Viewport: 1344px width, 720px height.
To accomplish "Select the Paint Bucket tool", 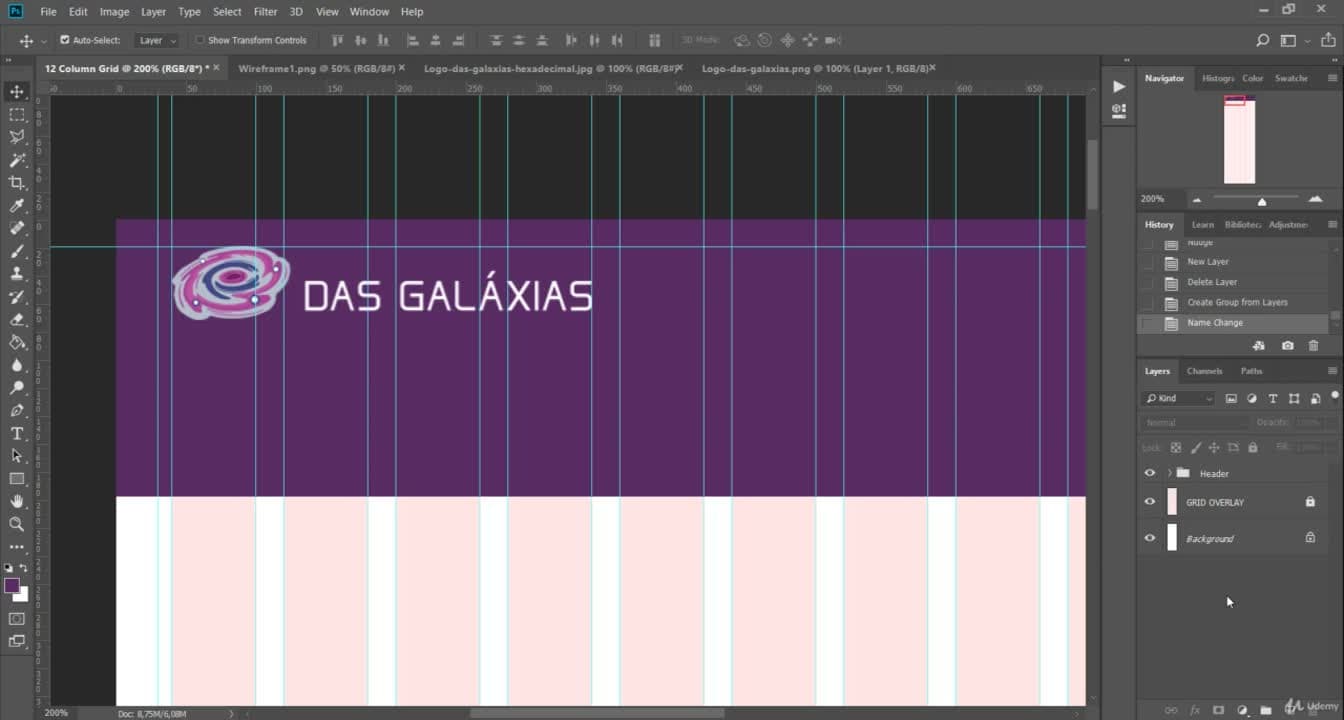I will point(17,342).
